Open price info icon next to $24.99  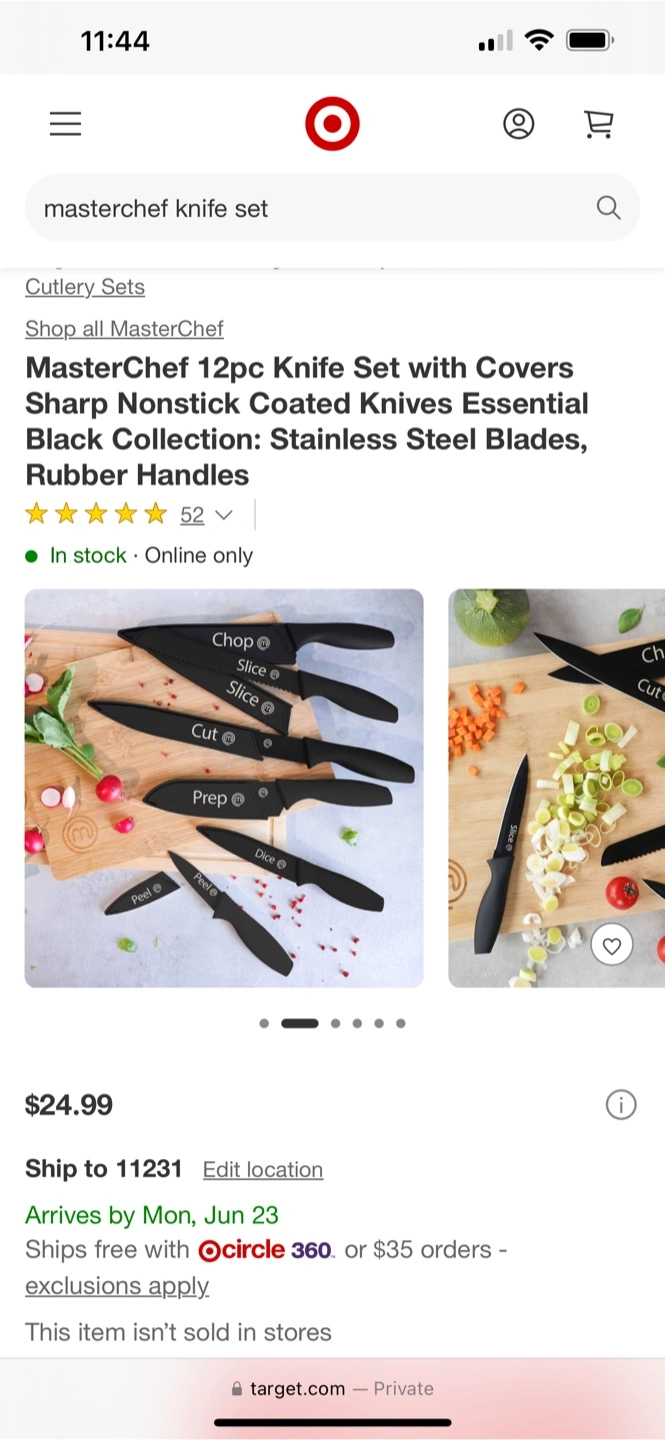point(621,1105)
